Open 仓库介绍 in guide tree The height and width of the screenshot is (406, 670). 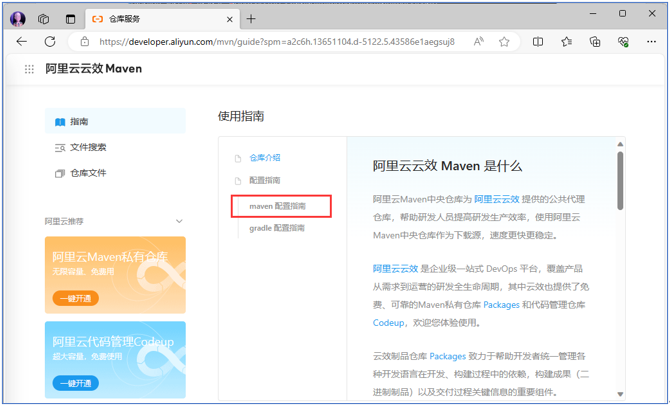(x=265, y=158)
